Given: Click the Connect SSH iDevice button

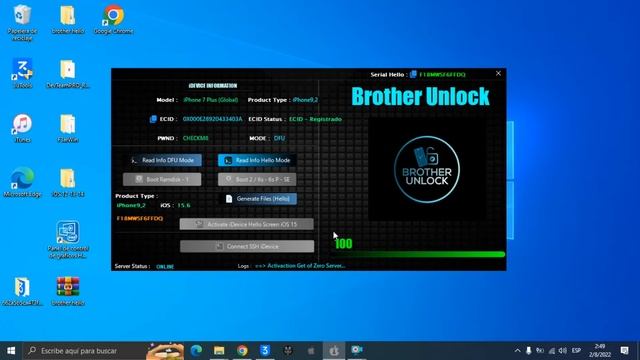Looking at the screenshot, I should [247, 246].
